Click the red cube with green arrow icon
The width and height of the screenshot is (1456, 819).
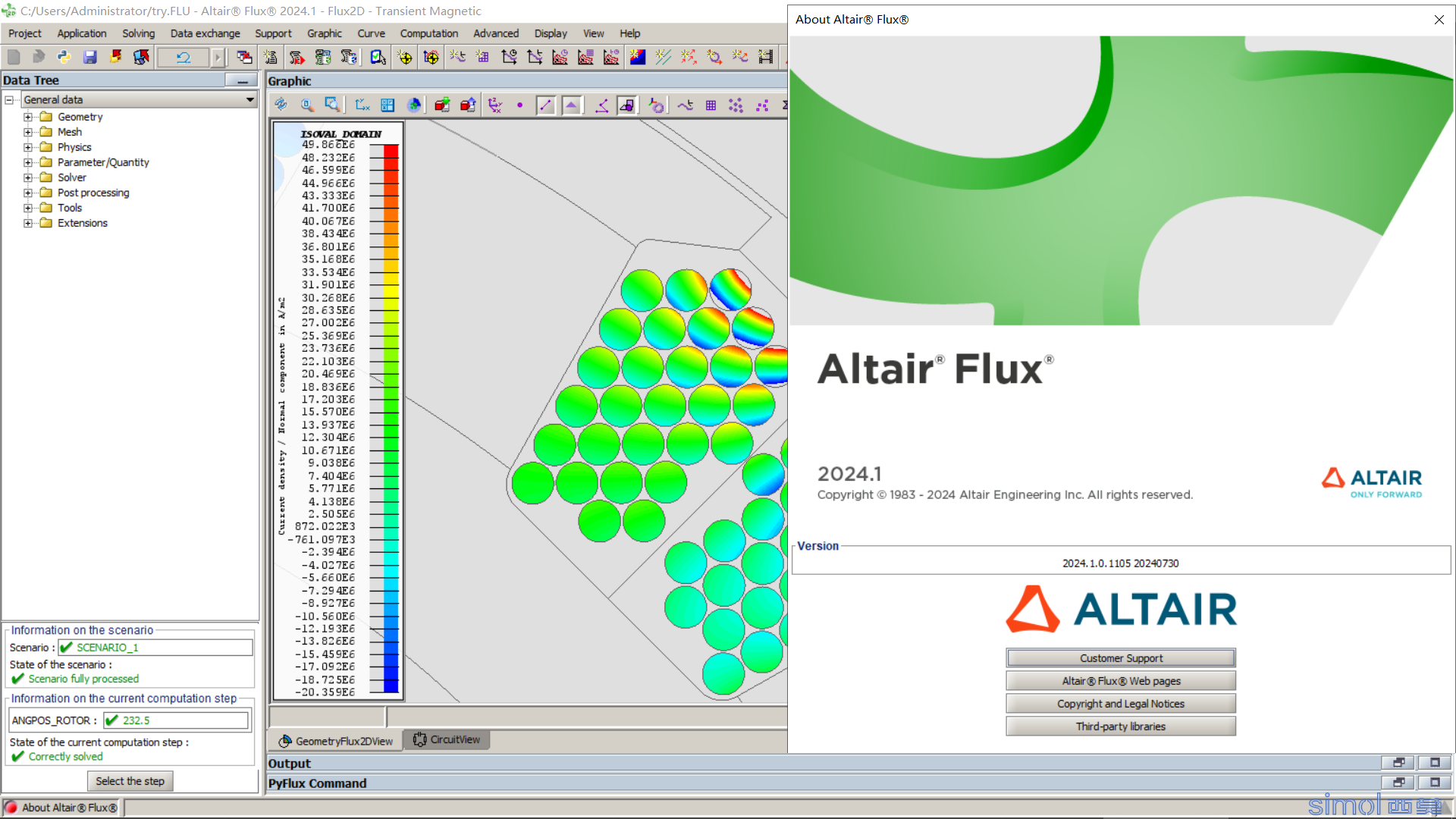coord(442,105)
